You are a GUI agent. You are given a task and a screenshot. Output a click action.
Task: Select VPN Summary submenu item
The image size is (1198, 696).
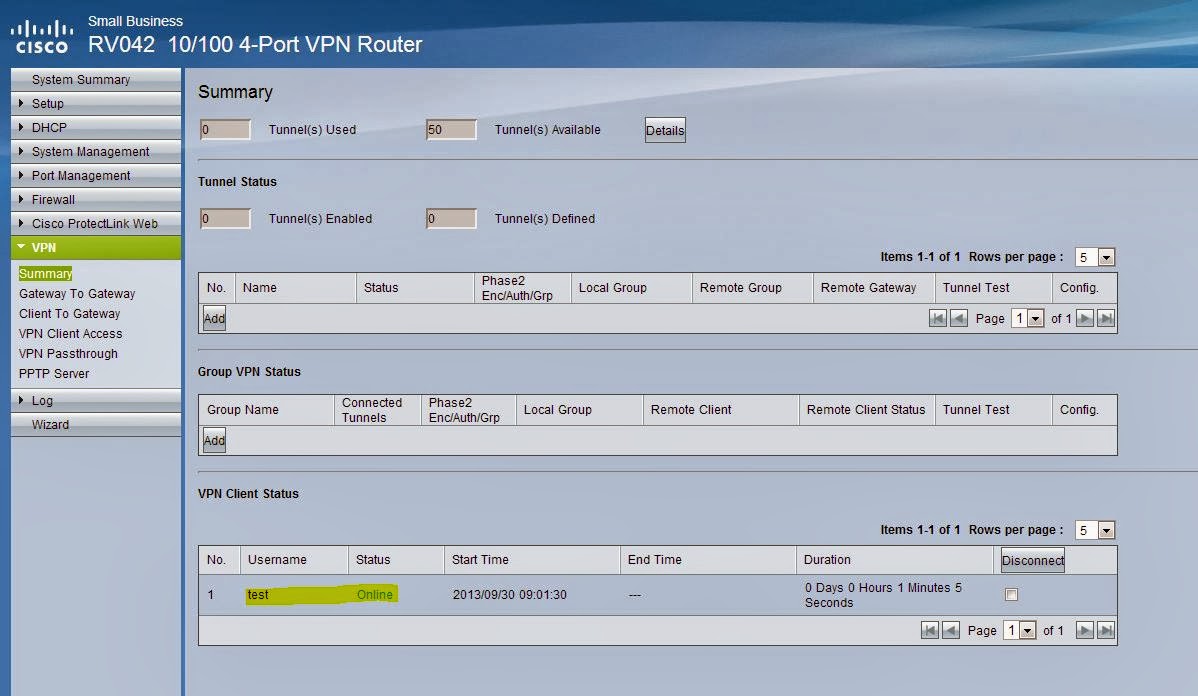coord(45,274)
